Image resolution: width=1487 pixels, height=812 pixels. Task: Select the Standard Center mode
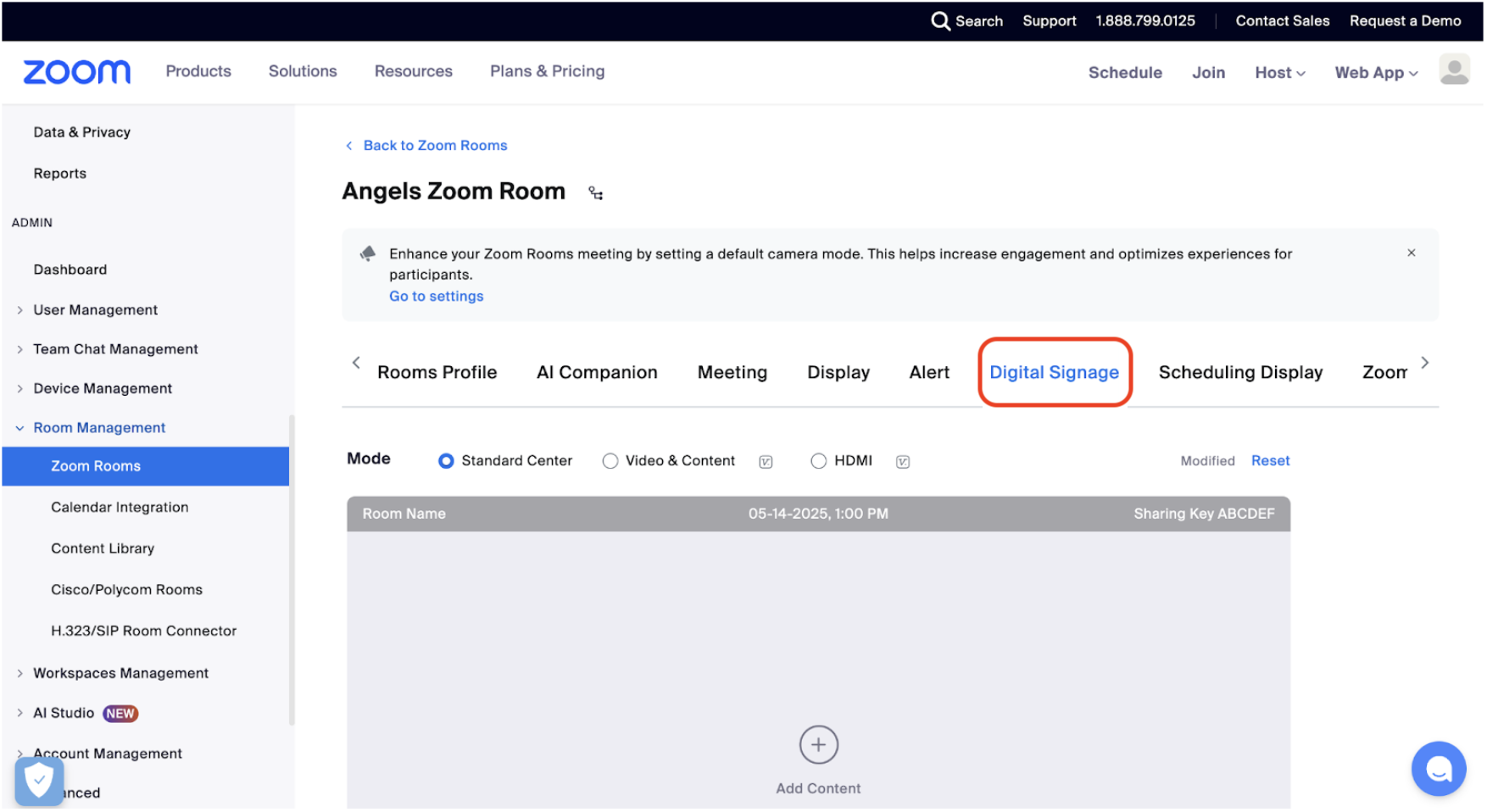(x=446, y=461)
